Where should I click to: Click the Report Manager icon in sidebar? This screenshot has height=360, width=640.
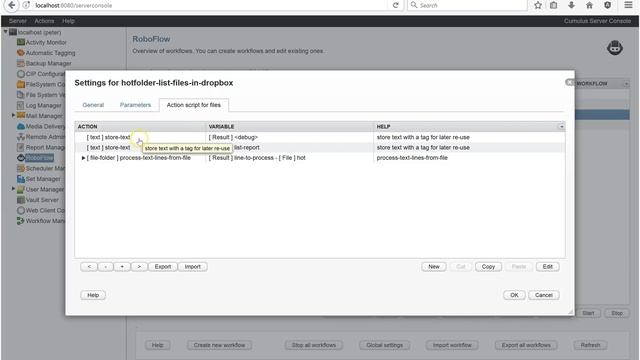[21, 147]
